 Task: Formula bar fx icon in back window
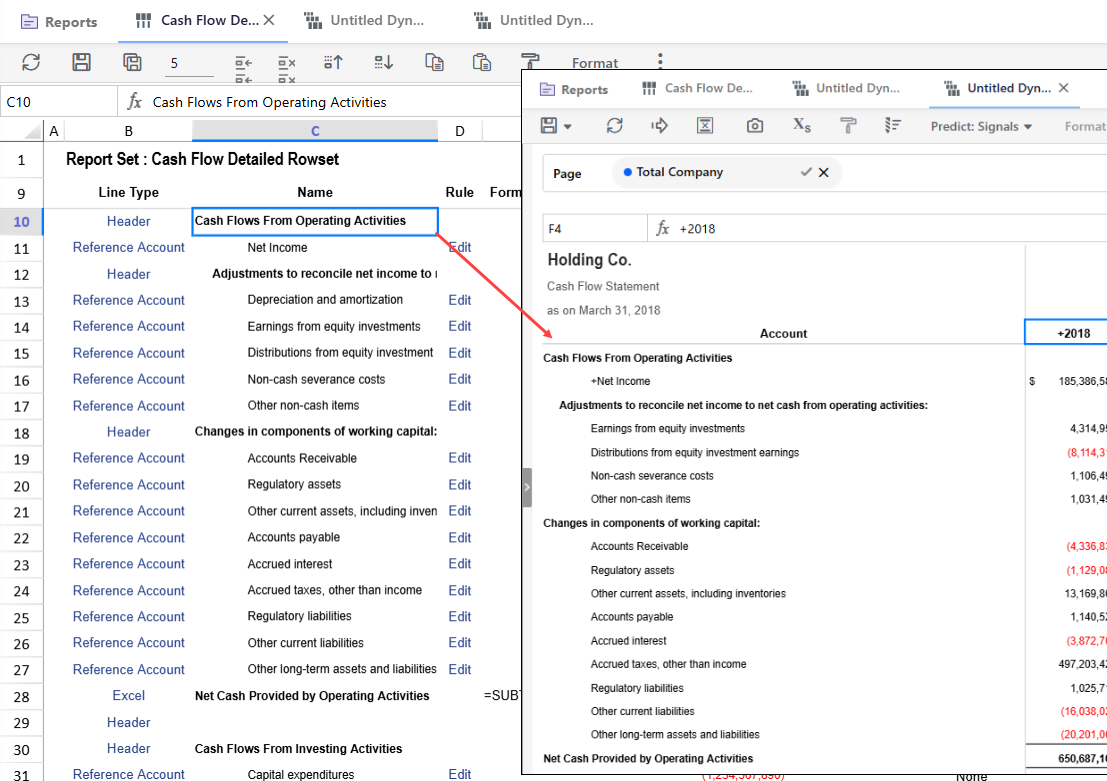coord(134,102)
